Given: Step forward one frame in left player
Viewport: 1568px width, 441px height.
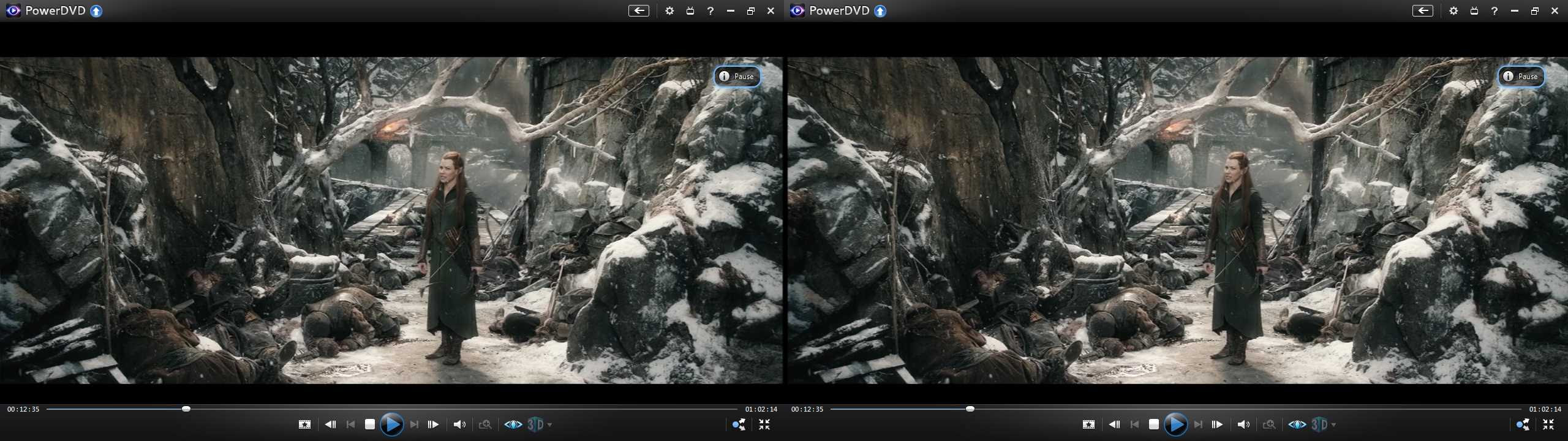Looking at the screenshot, I should (433, 424).
